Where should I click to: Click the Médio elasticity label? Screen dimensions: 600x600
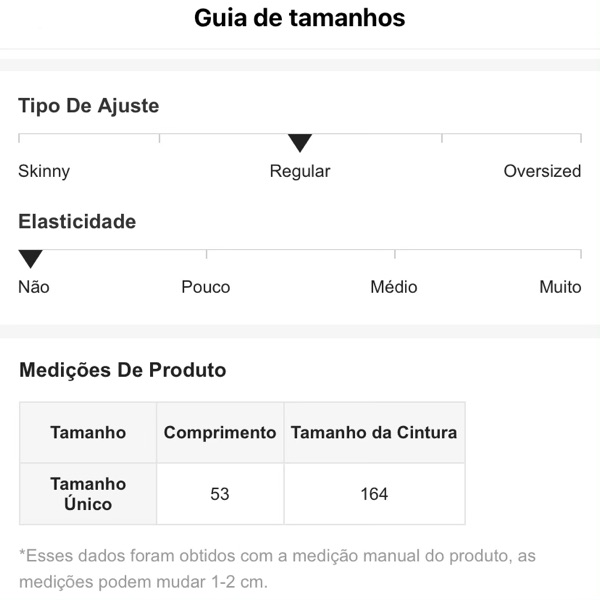coord(394,287)
